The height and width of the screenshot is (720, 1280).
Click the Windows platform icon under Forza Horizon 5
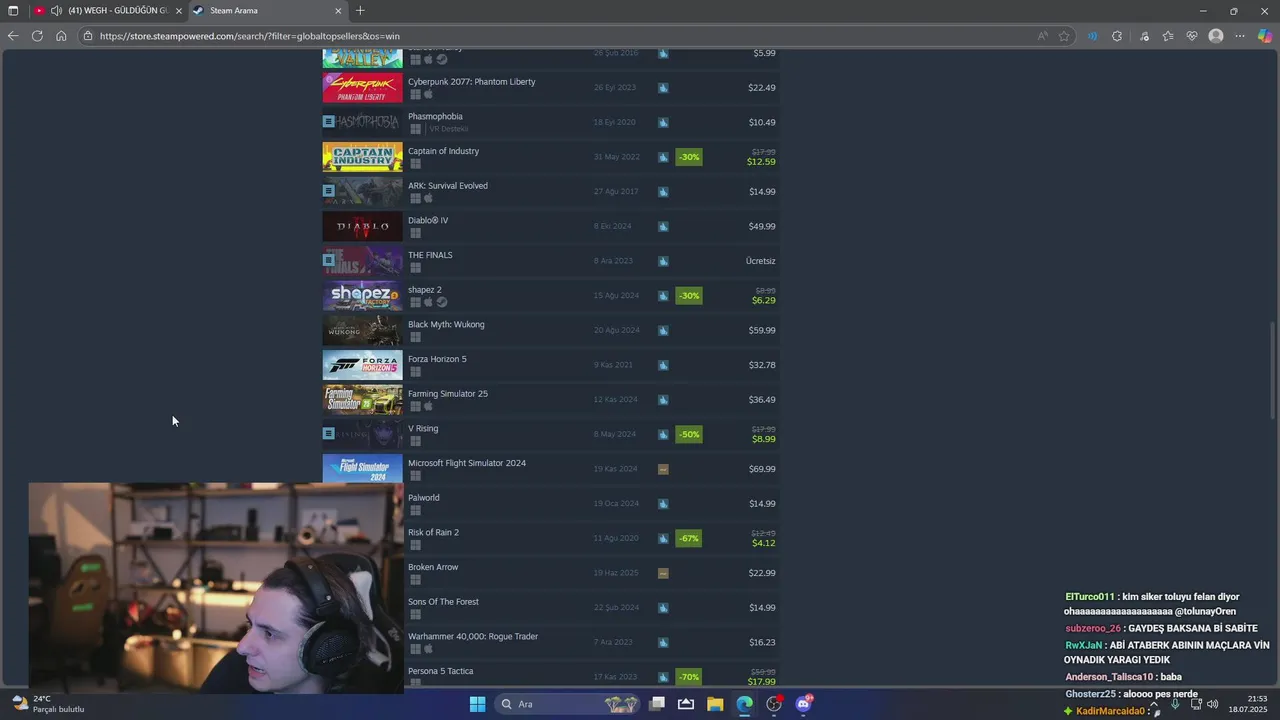tap(415, 372)
